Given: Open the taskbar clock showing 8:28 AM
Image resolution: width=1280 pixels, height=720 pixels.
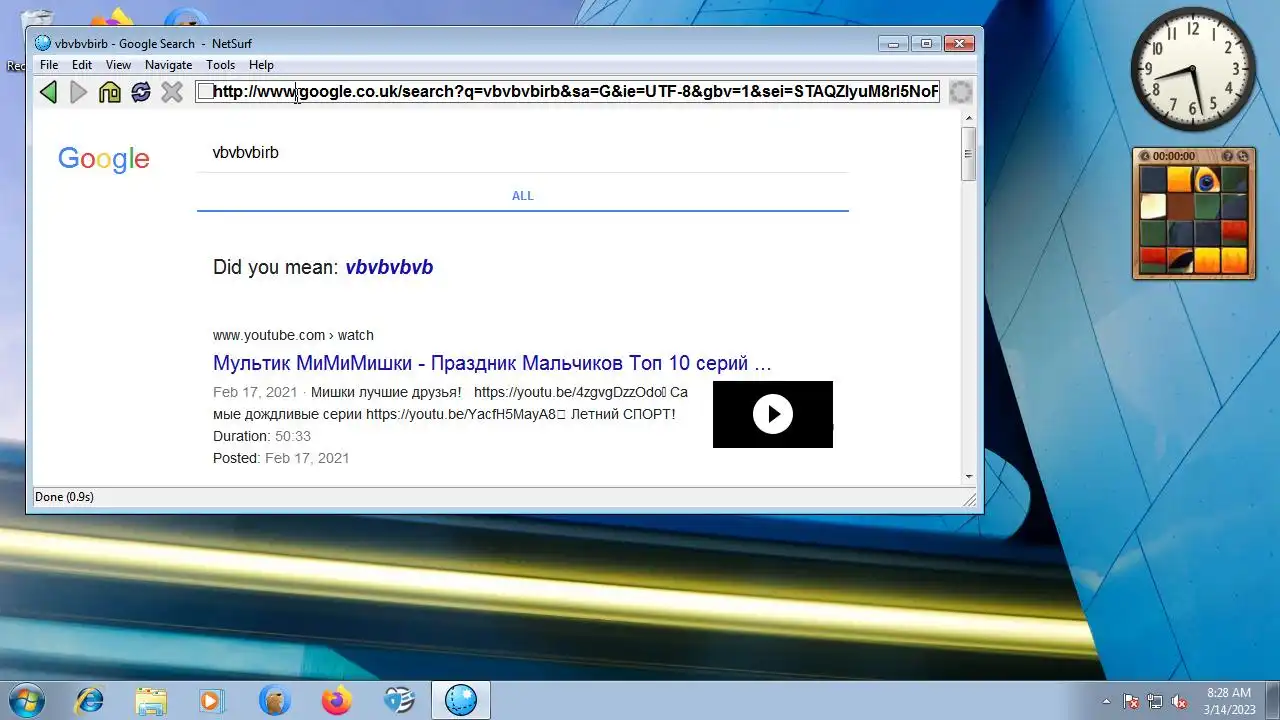Looking at the screenshot, I should [1229, 701].
